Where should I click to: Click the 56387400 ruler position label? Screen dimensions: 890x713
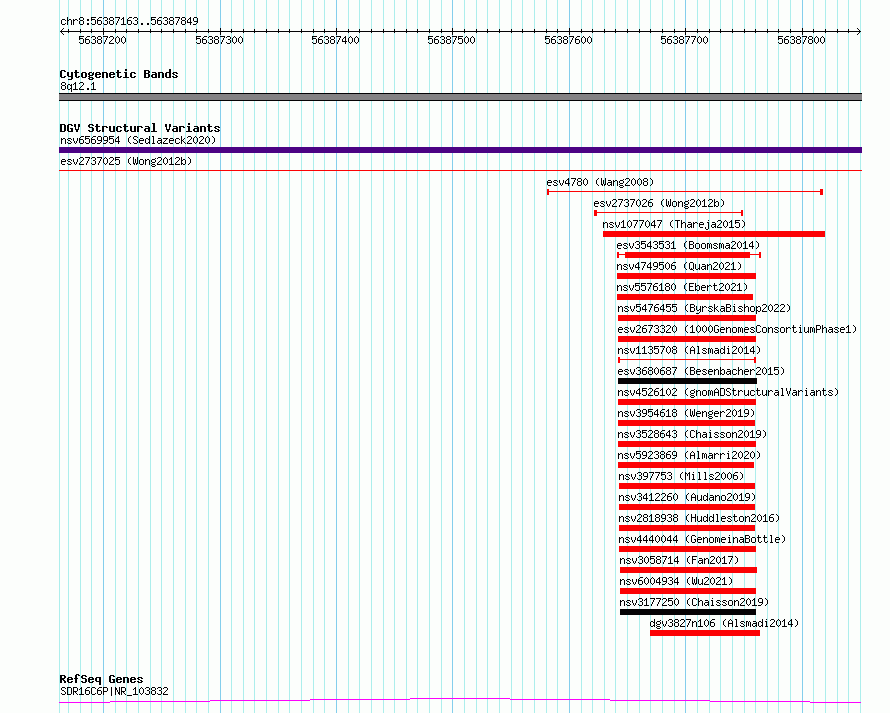pyautogui.click(x=335, y=40)
